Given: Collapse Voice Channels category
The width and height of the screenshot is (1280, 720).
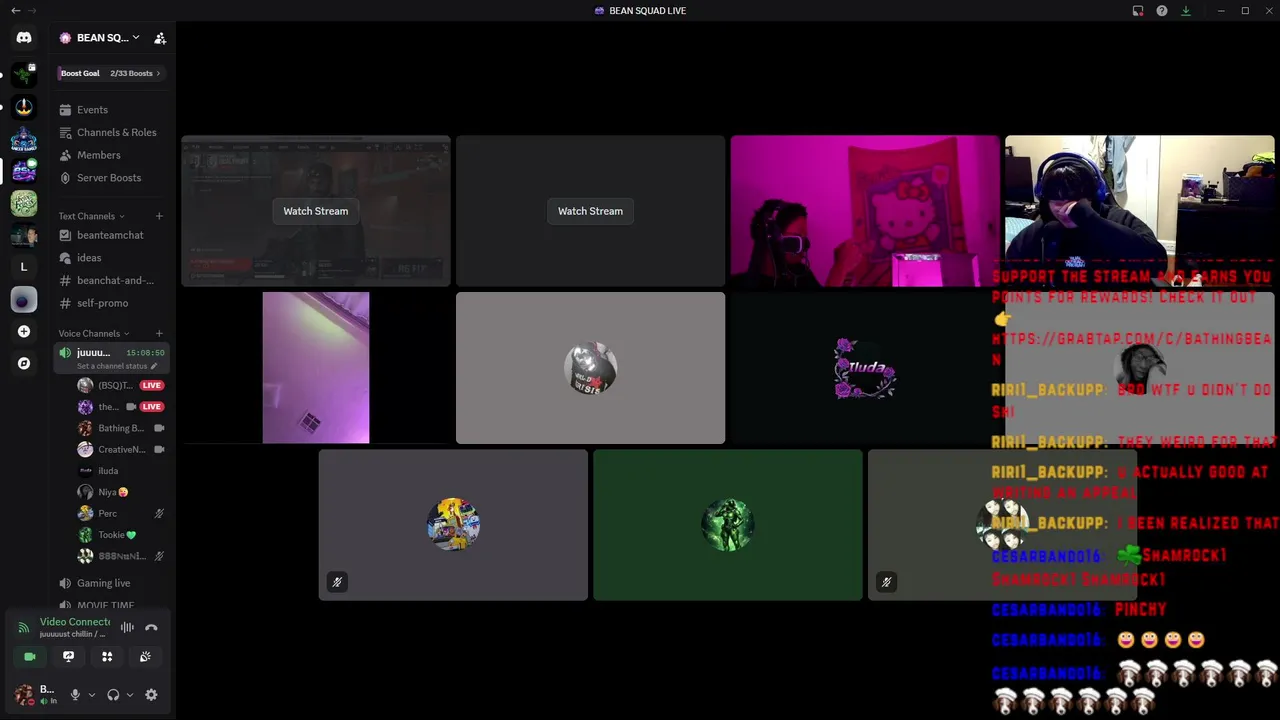Looking at the screenshot, I should coord(94,333).
